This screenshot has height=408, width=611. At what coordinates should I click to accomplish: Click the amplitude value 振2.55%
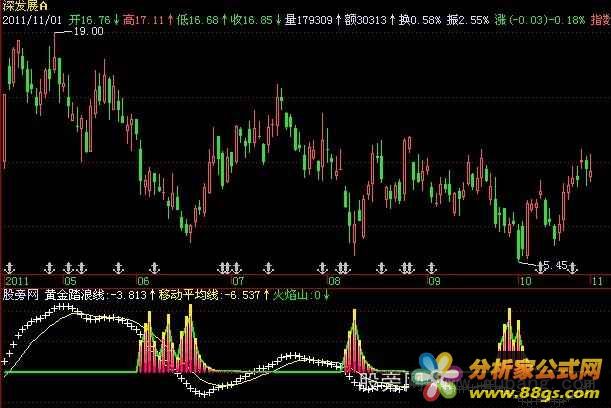pyautogui.click(x=468, y=20)
